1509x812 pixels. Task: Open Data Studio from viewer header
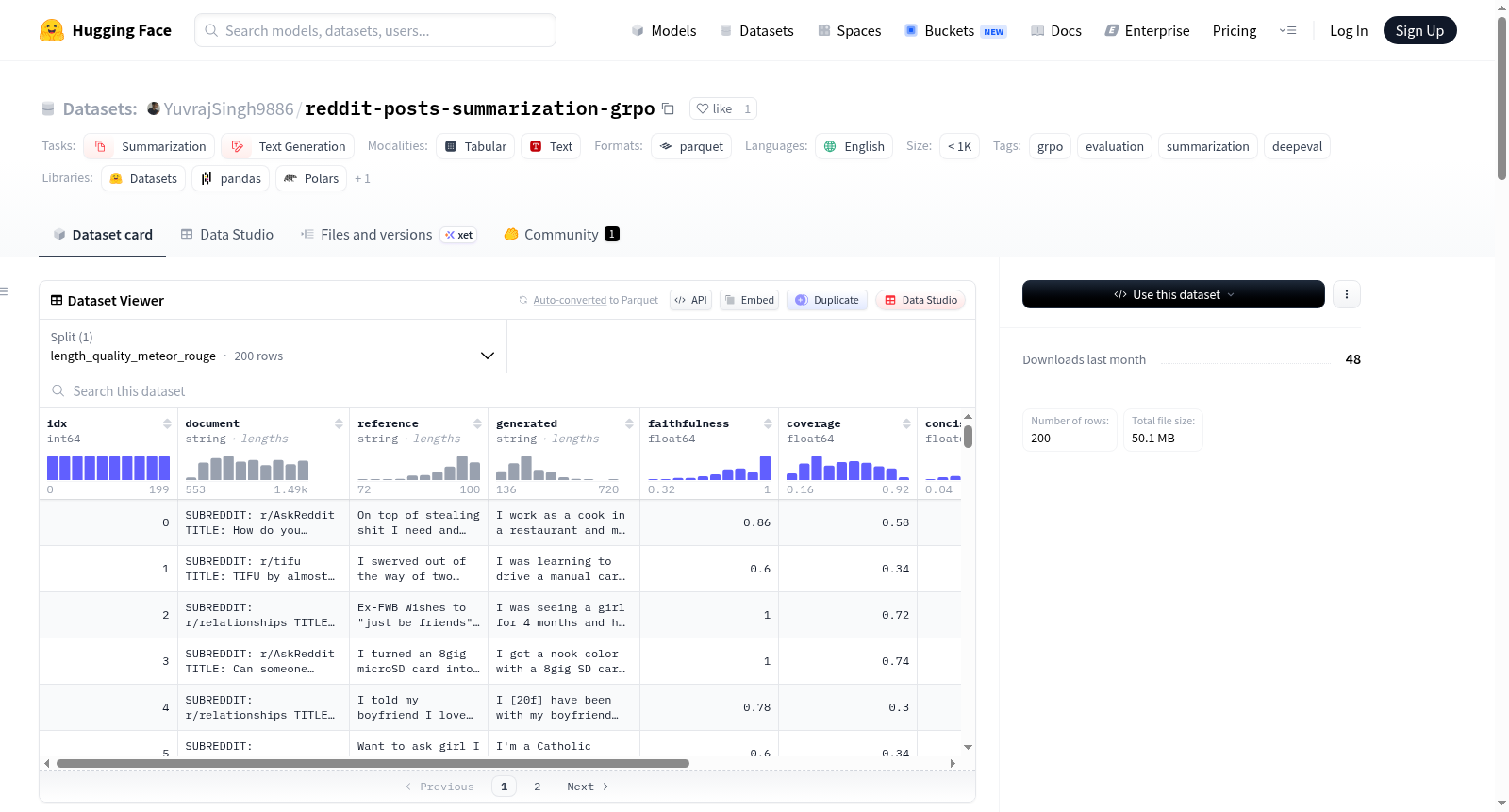coord(920,300)
